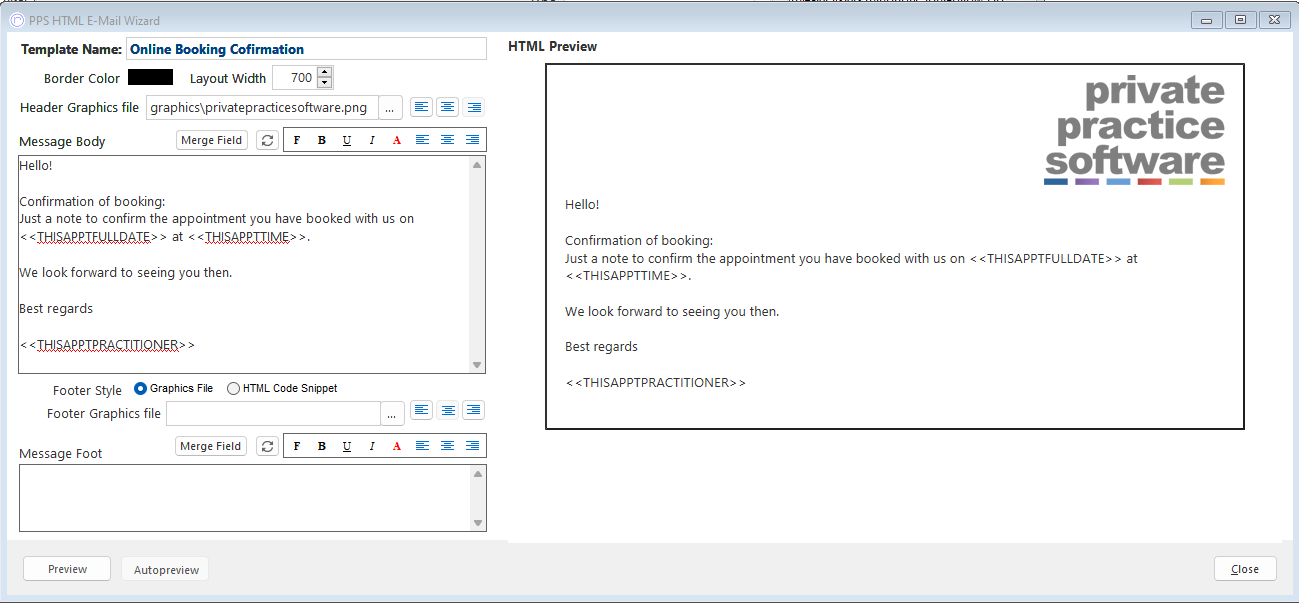
Task: Center the header graphic
Action: click(447, 107)
